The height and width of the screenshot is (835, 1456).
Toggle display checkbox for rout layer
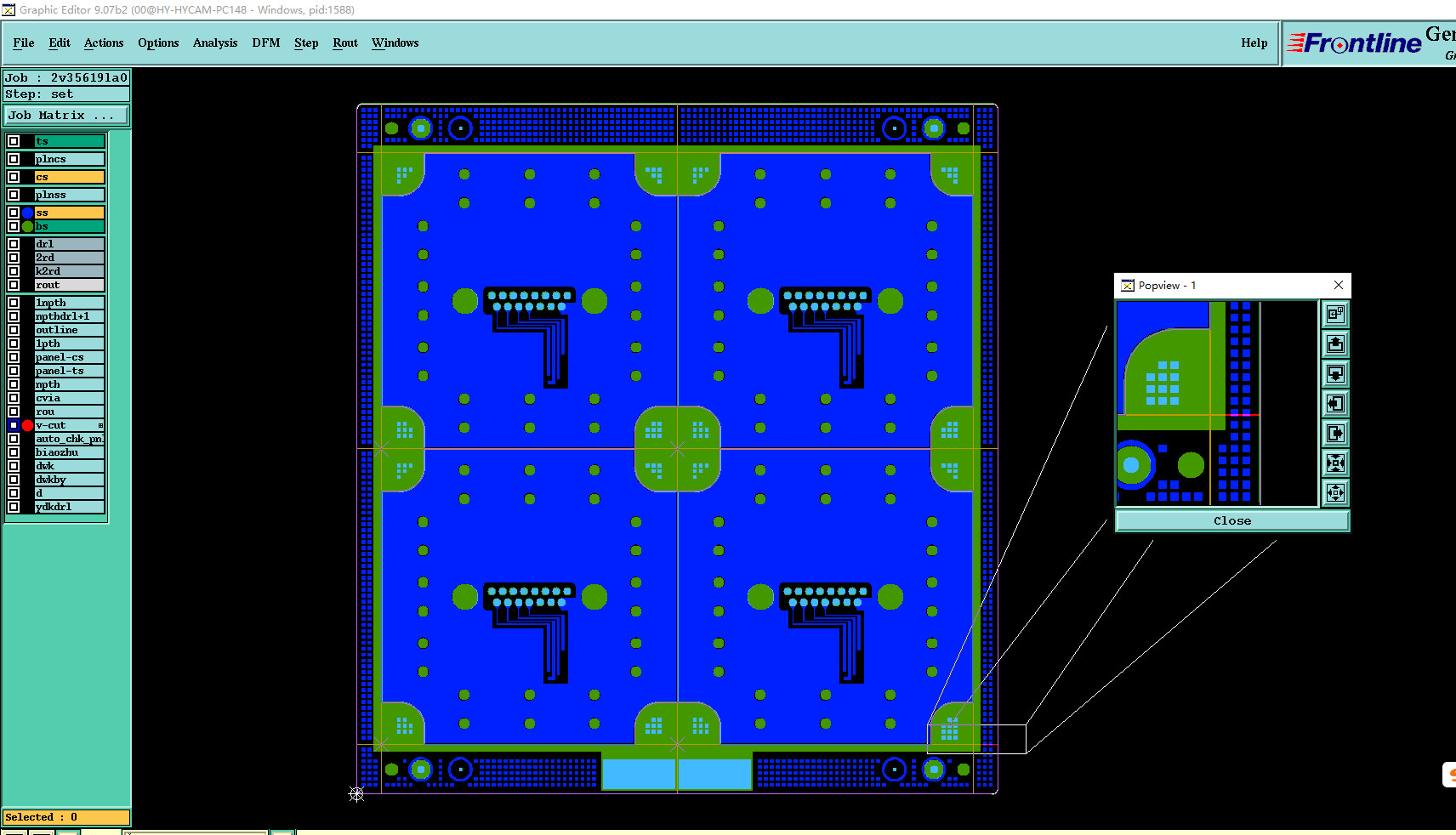(x=14, y=285)
